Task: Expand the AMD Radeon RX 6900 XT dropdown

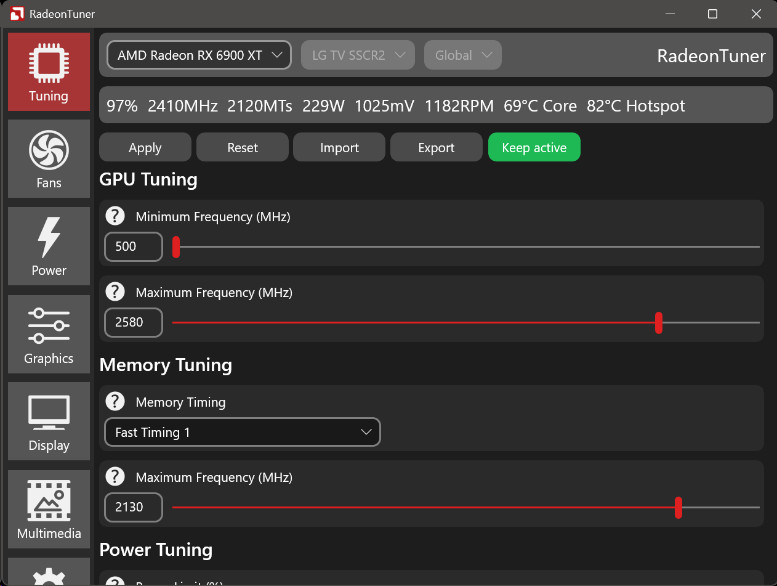Action: (199, 55)
